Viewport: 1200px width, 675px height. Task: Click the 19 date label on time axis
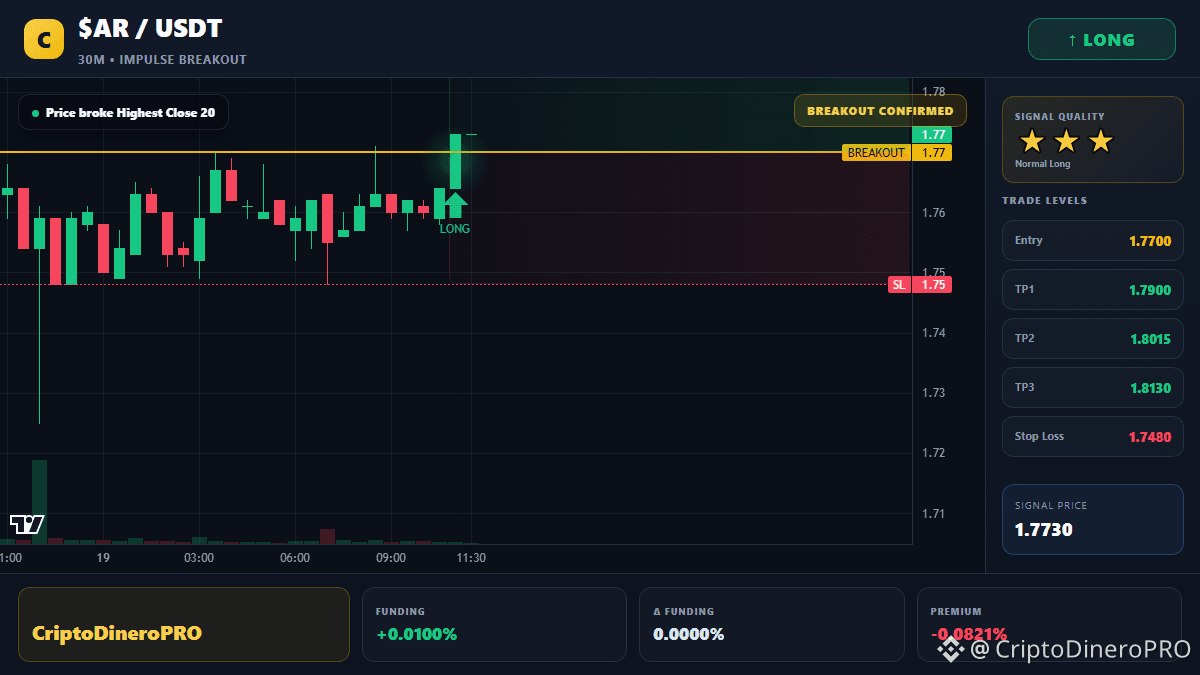[x=103, y=558]
